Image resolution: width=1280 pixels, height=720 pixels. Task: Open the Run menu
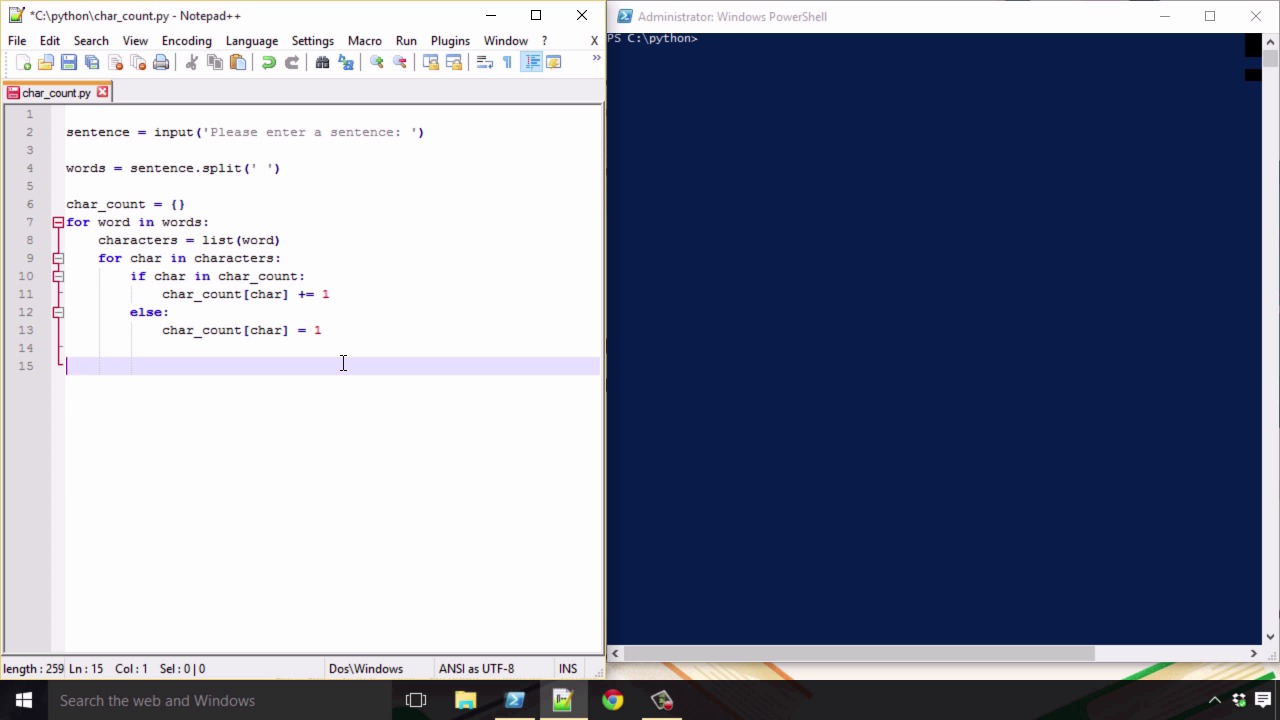(406, 41)
